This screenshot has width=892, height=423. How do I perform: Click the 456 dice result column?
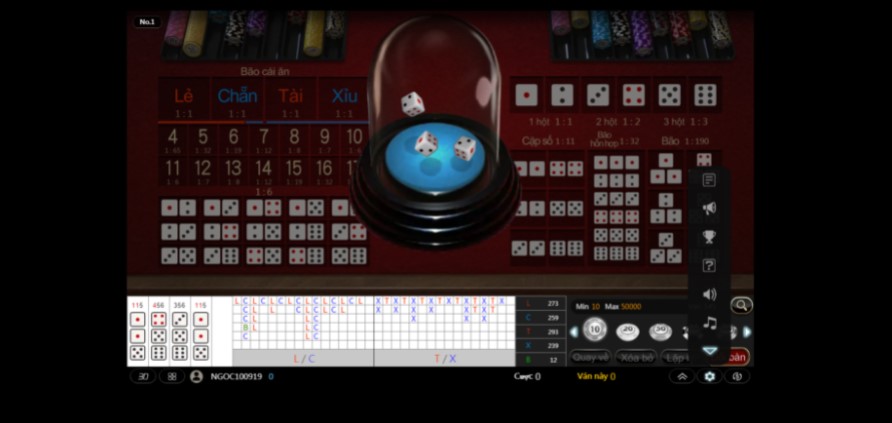pos(159,331)
